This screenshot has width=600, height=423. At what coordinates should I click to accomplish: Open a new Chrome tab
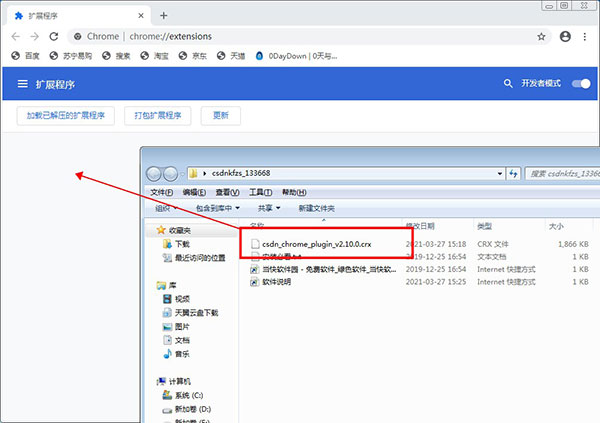164,16
